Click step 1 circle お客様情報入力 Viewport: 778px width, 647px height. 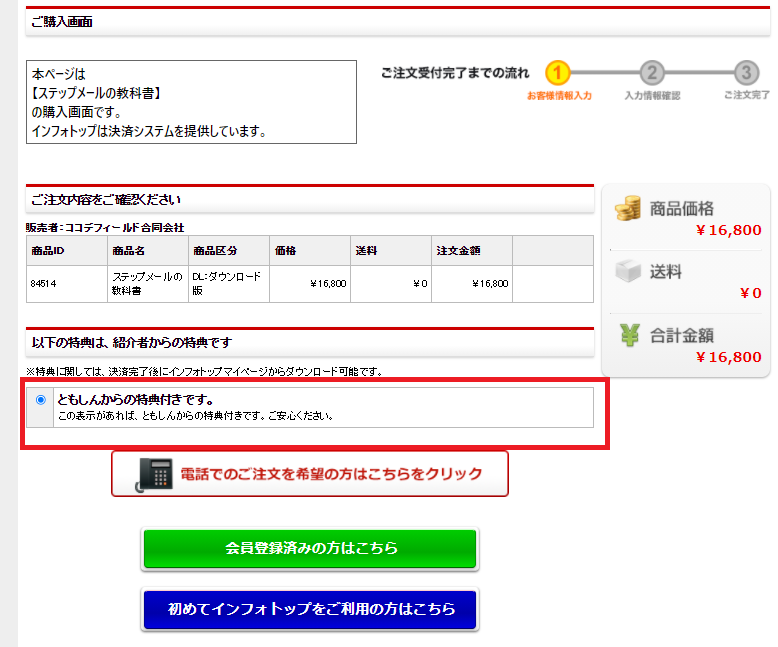(558, 73)
